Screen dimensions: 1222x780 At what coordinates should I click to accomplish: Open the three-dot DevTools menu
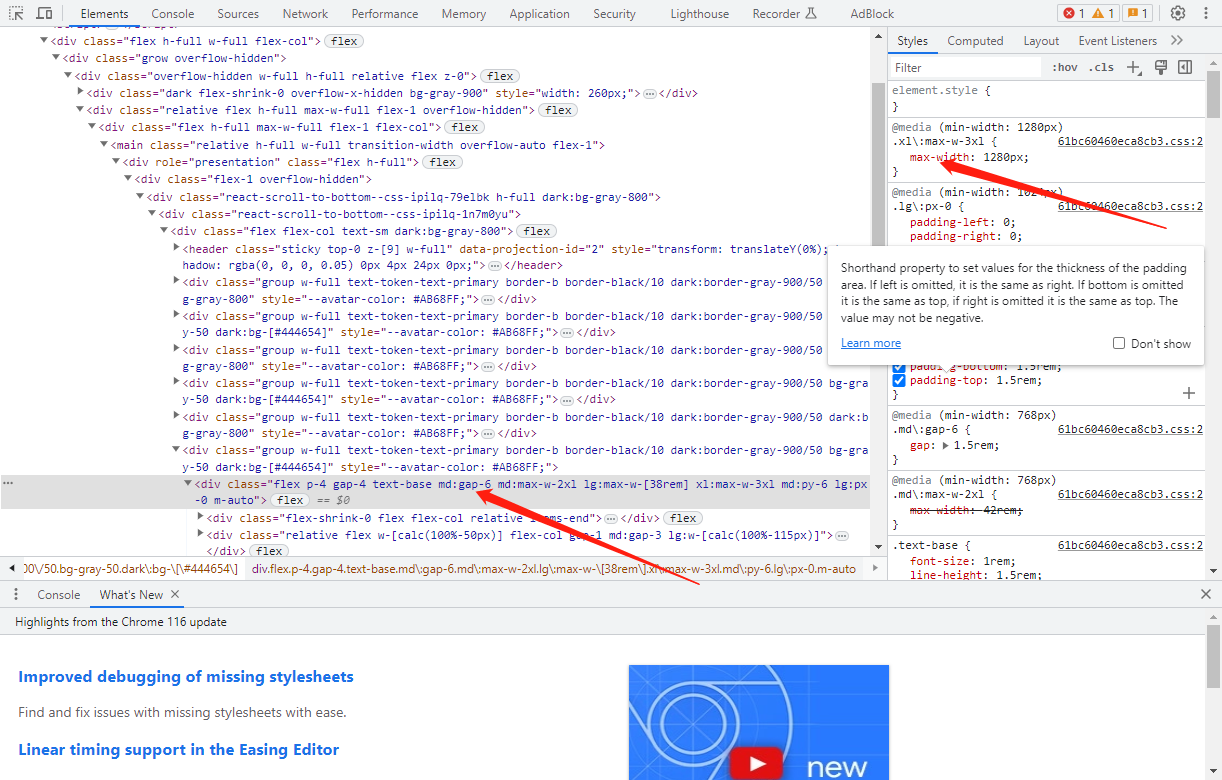point(1207,13)
